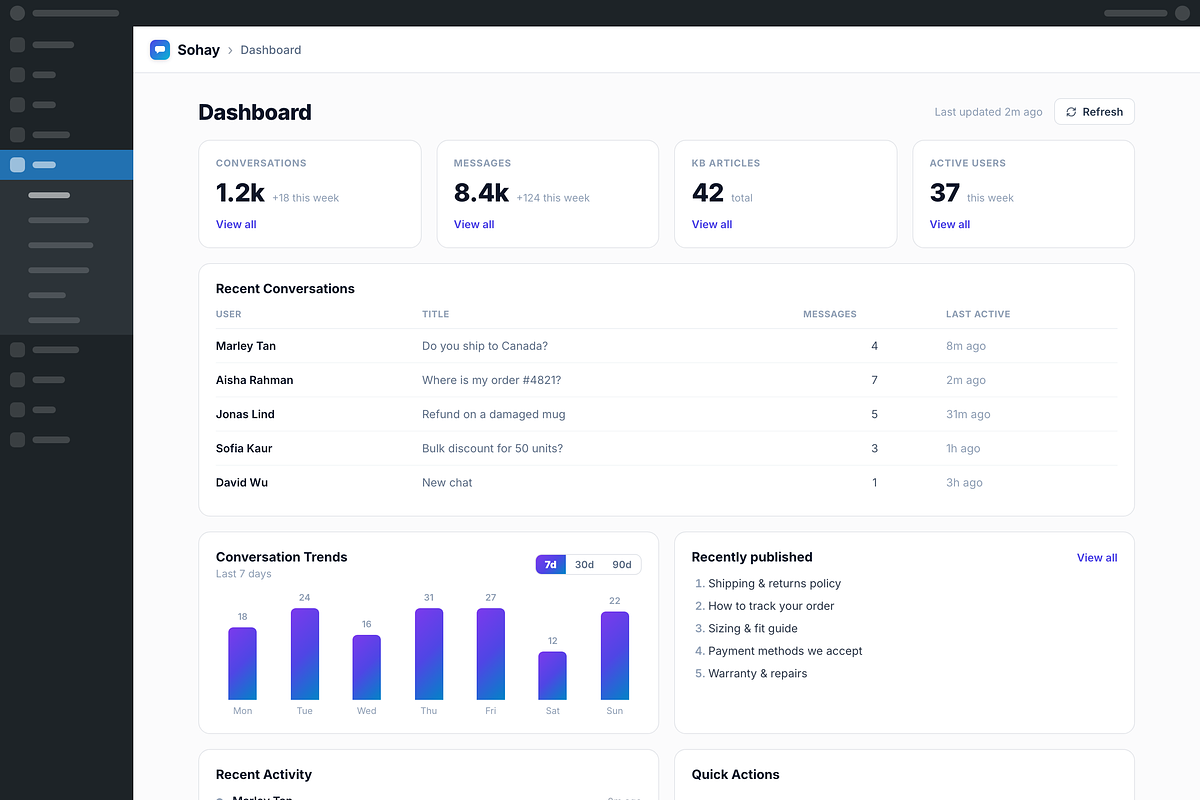This screenshot has width=1200, height=800.
Task: Click the 1.2k conversations count
Action: [240, 193]
